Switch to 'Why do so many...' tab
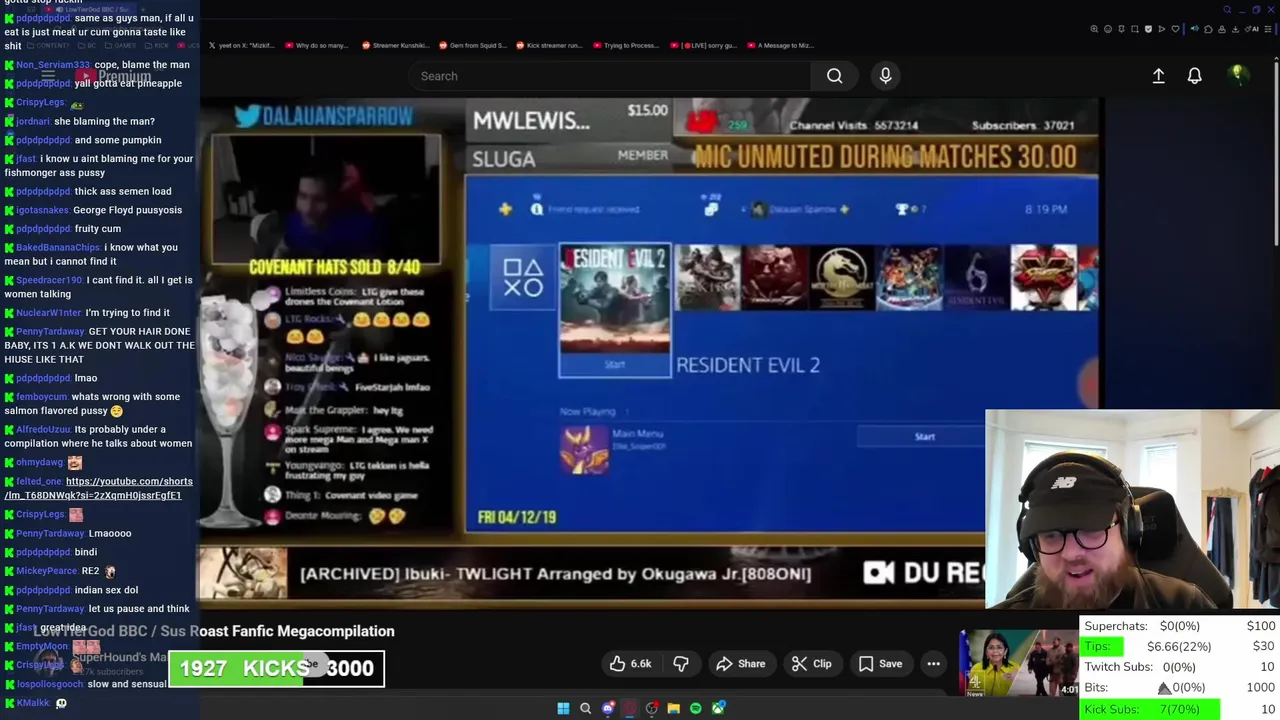Screen dimensions: 1280x720 click(316, 45)
